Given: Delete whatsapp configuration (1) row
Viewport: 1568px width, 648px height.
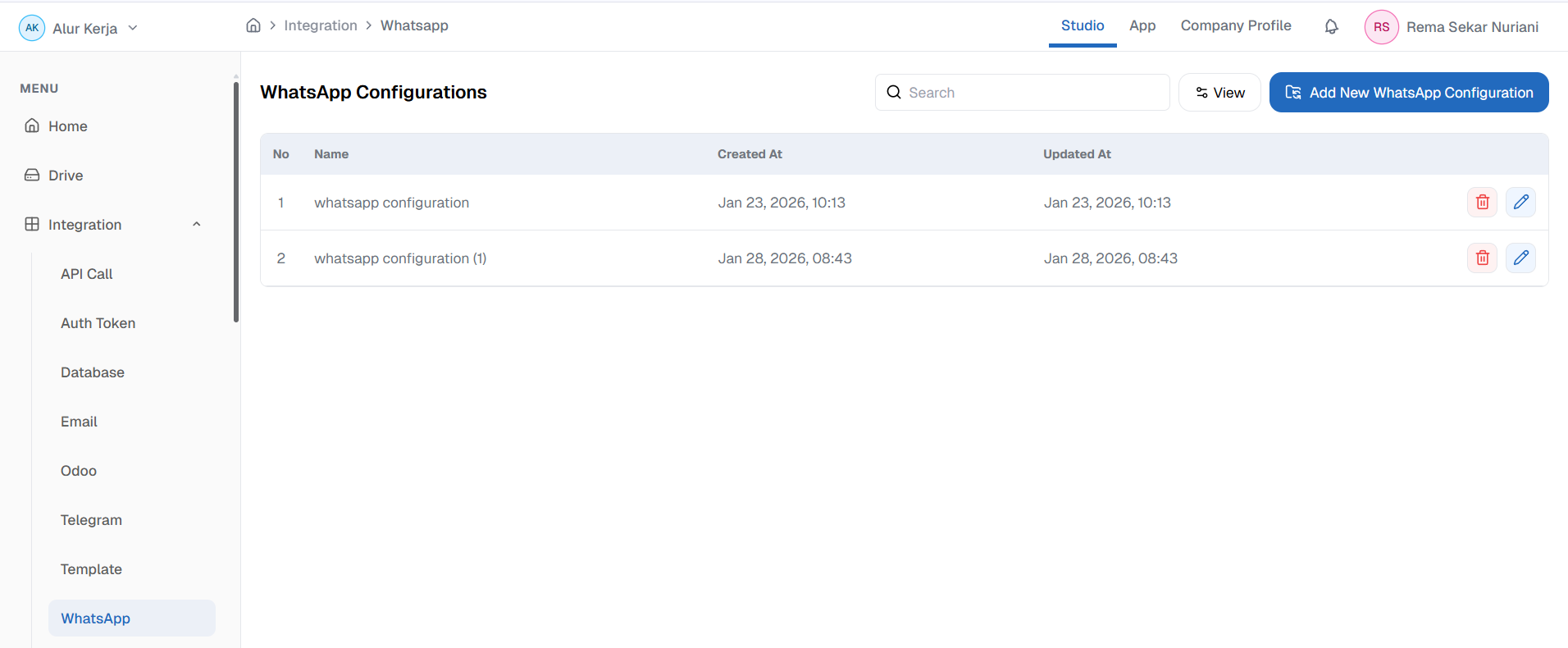Looking at the screenshot, I should click(x=1482, y=258).
